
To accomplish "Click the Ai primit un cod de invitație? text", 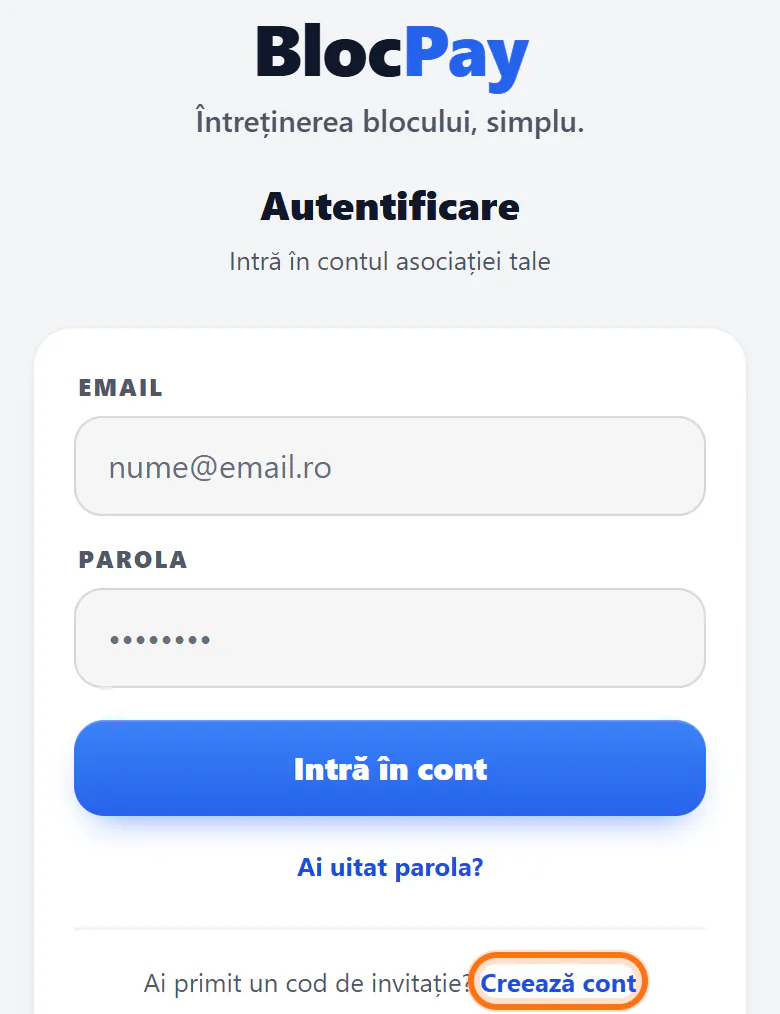I will [x=307, y=984].
